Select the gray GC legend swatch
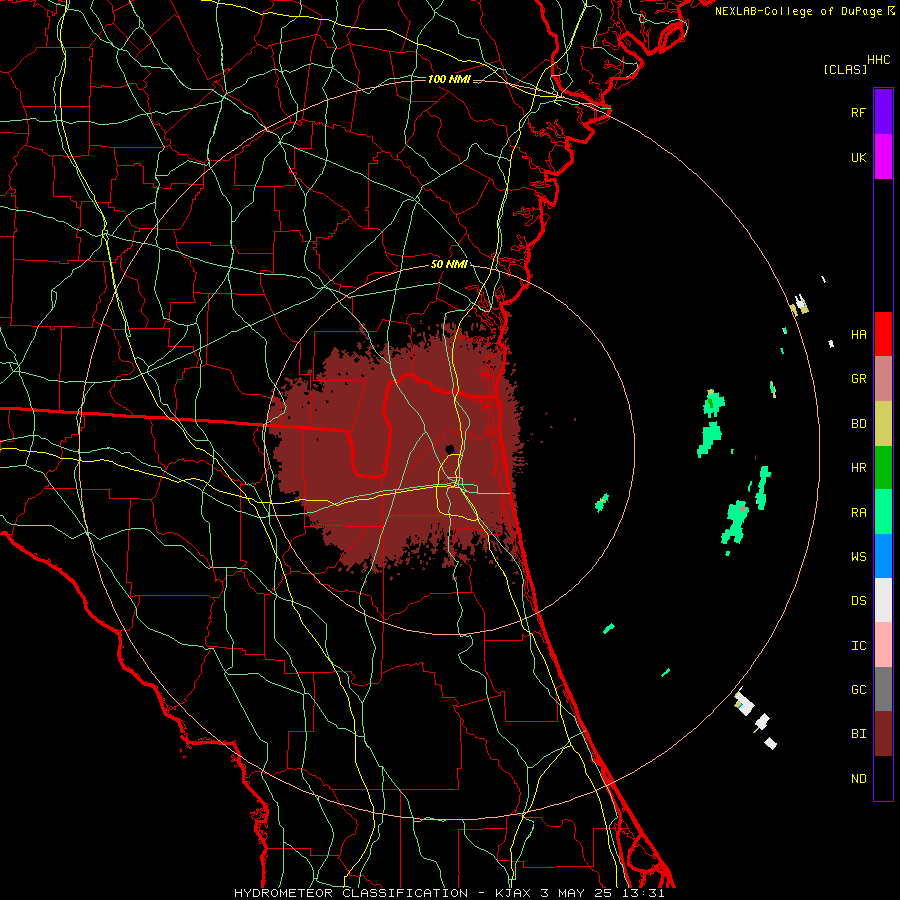 pyautogui.click(x=883, y=689)
